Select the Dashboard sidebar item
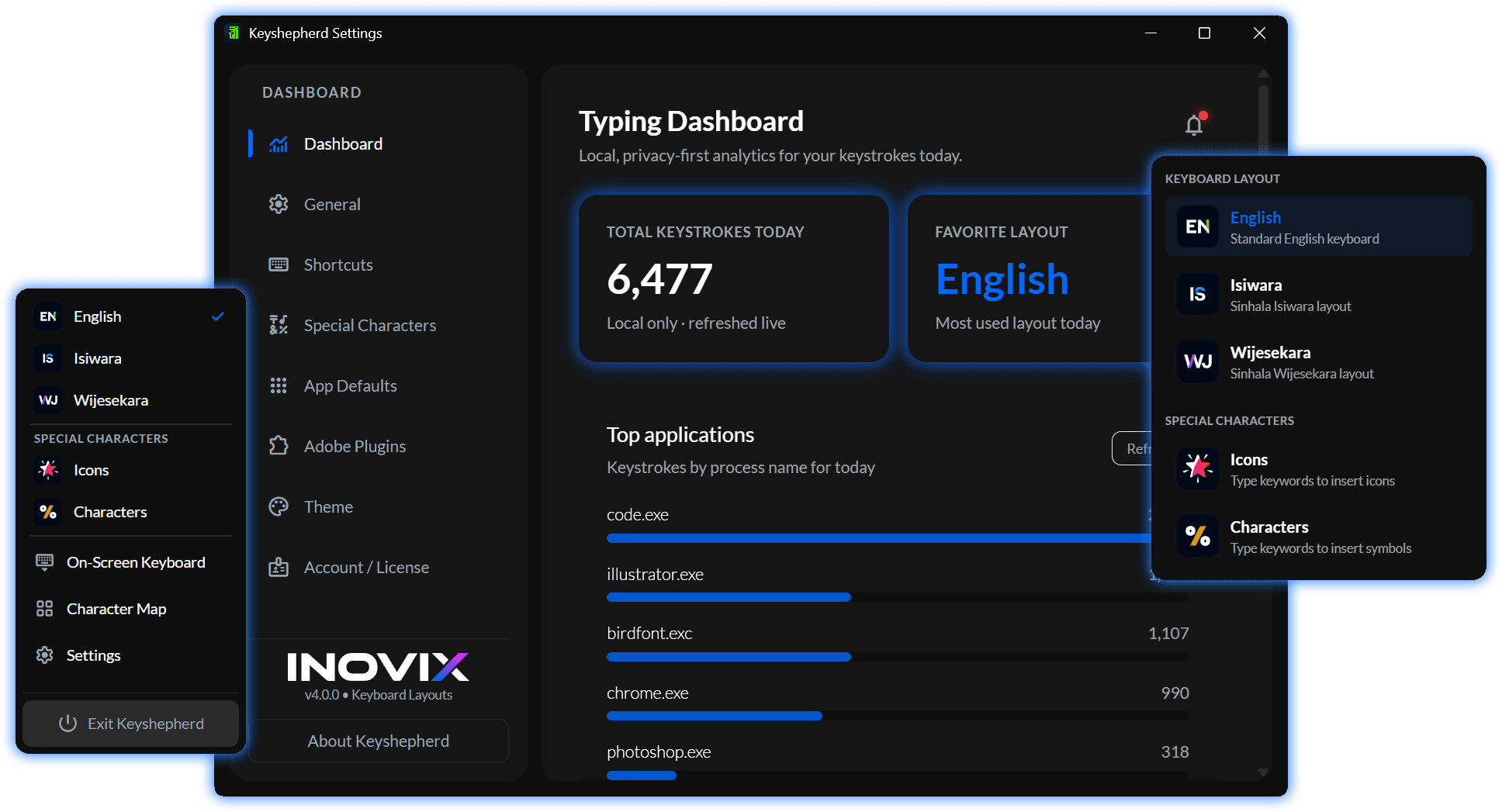This screenshot has height=812, width=1502. 379,144
